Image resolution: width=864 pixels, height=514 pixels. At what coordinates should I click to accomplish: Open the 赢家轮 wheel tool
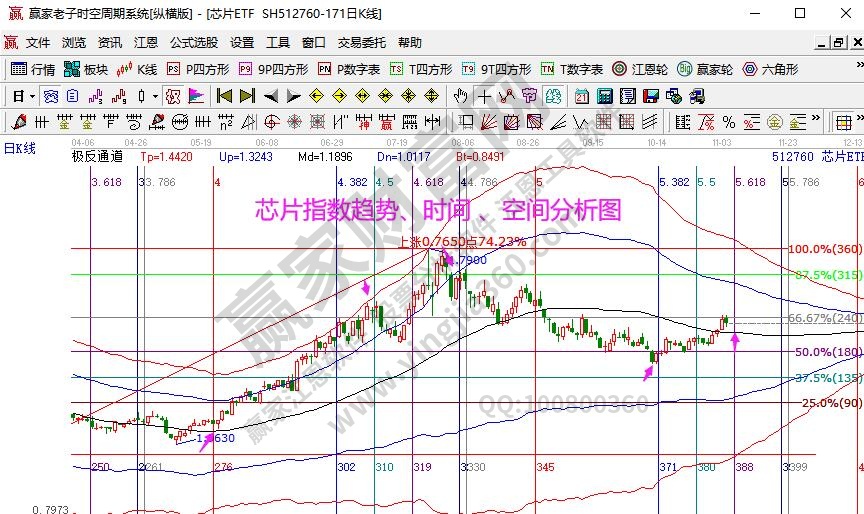(x=705, y=70)
